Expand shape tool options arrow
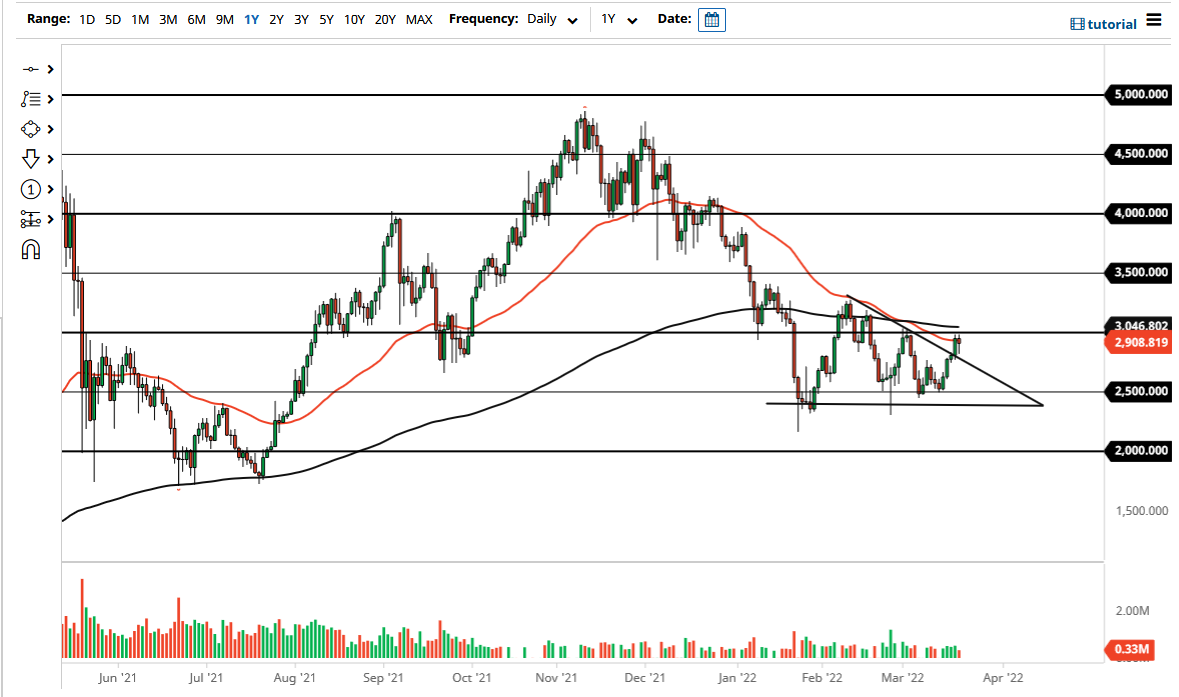Image resolution: width=1179 pixels, height=697 pixels. 50,129
